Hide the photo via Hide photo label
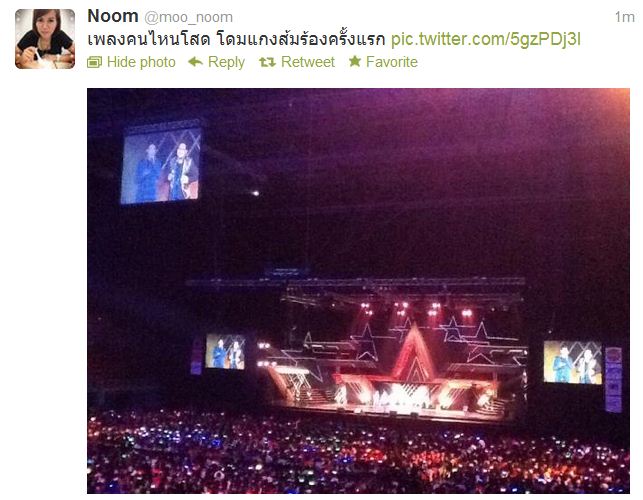 click(141, 62)
